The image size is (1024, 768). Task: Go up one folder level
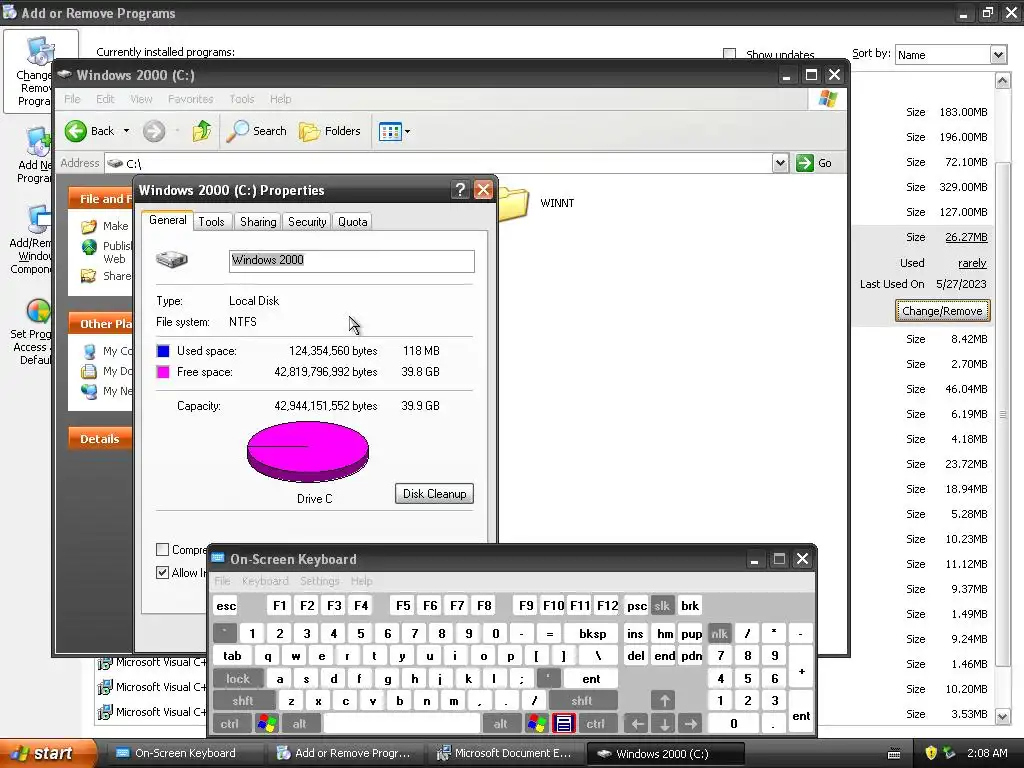pos(202,131)
